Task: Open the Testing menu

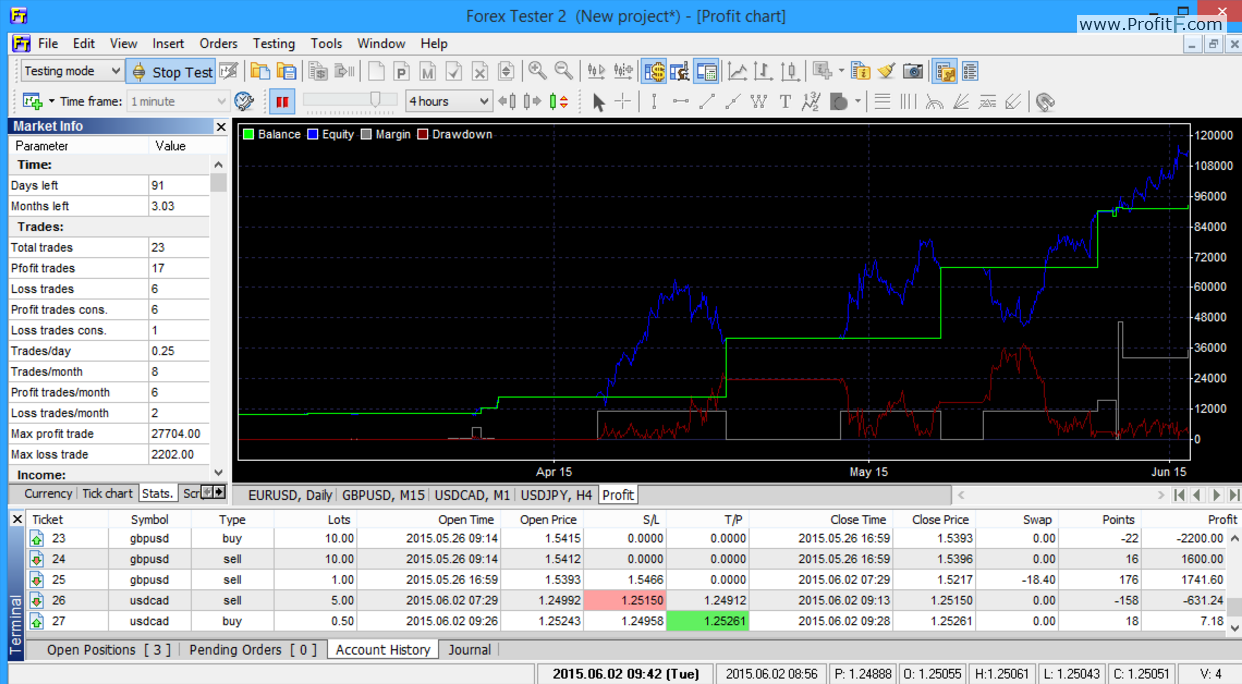Action: coord(273,43)
